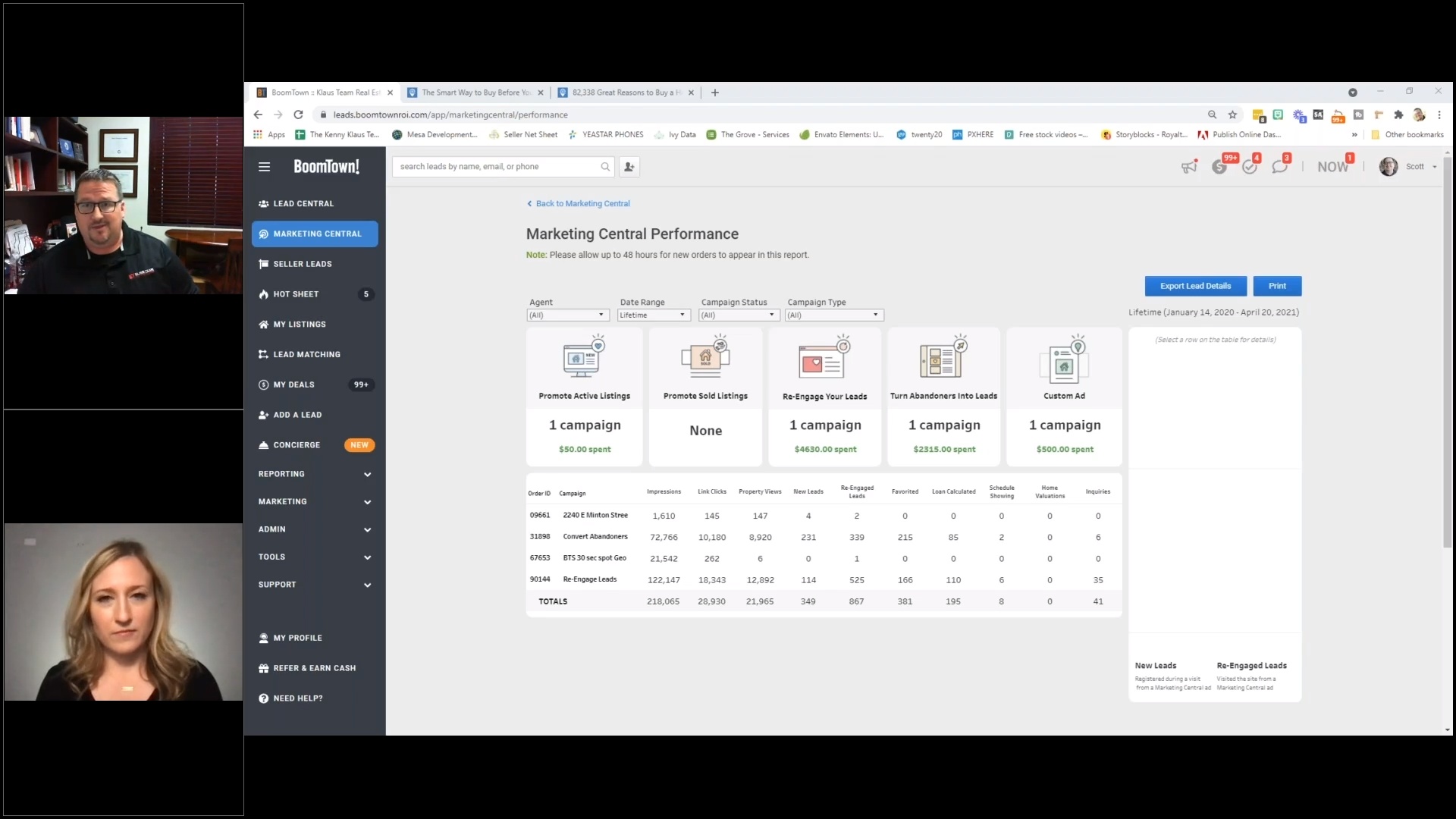Screen dimensions: 1456x819
Task: Open the dollar opportunities icon with 99+ badge
Action: coord(1219,167)
